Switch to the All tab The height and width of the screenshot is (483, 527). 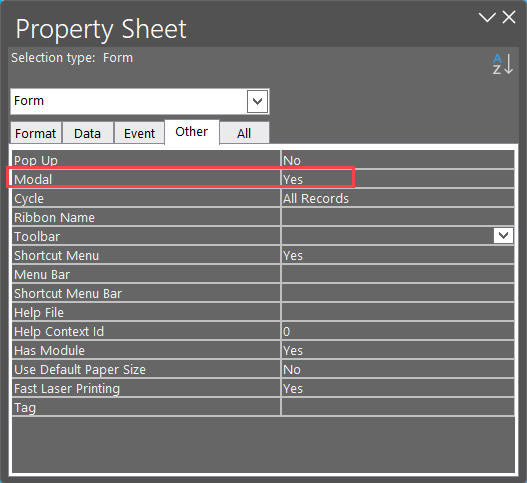pos(244,133)
